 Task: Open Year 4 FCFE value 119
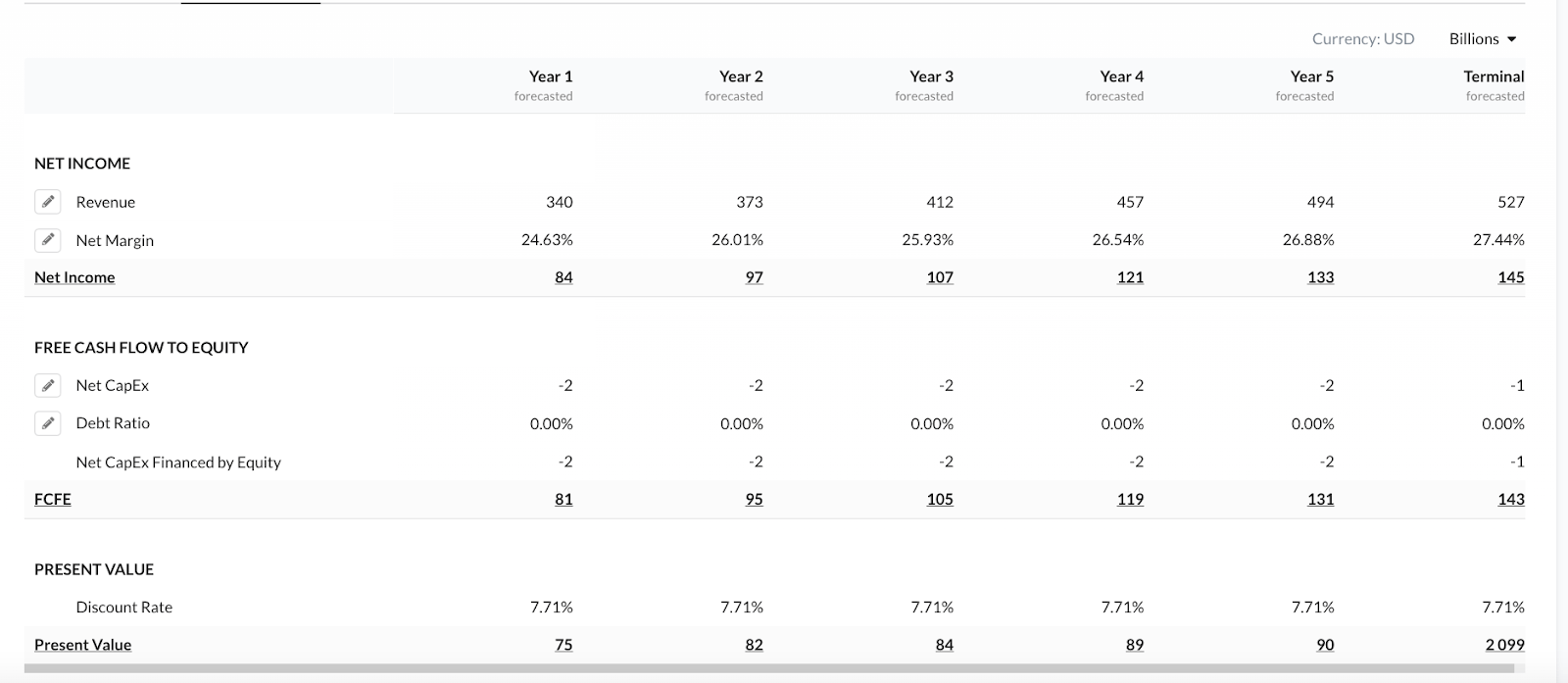click(1130, 499)
